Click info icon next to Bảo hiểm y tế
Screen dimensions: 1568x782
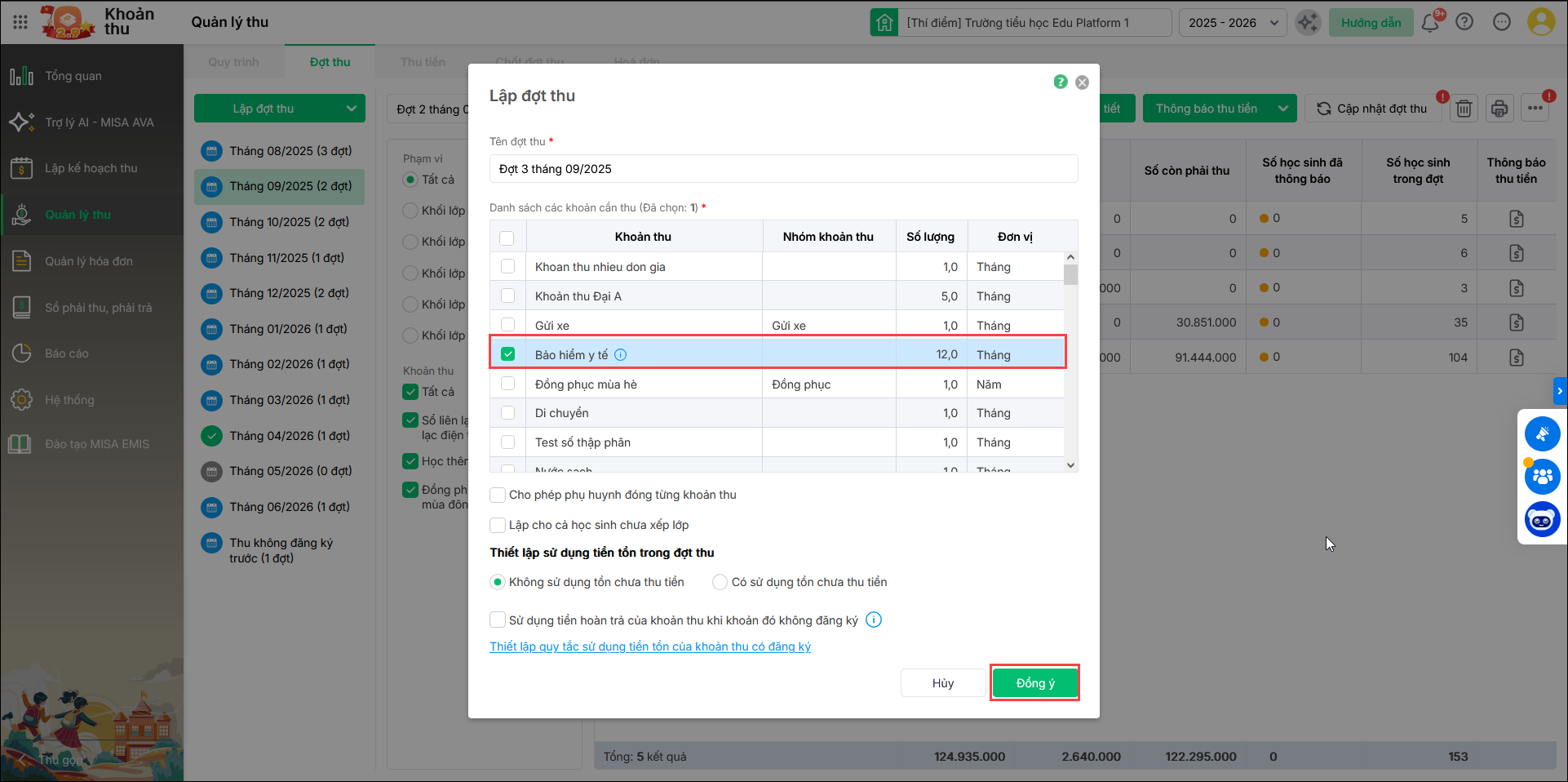(x=620, y=354)
